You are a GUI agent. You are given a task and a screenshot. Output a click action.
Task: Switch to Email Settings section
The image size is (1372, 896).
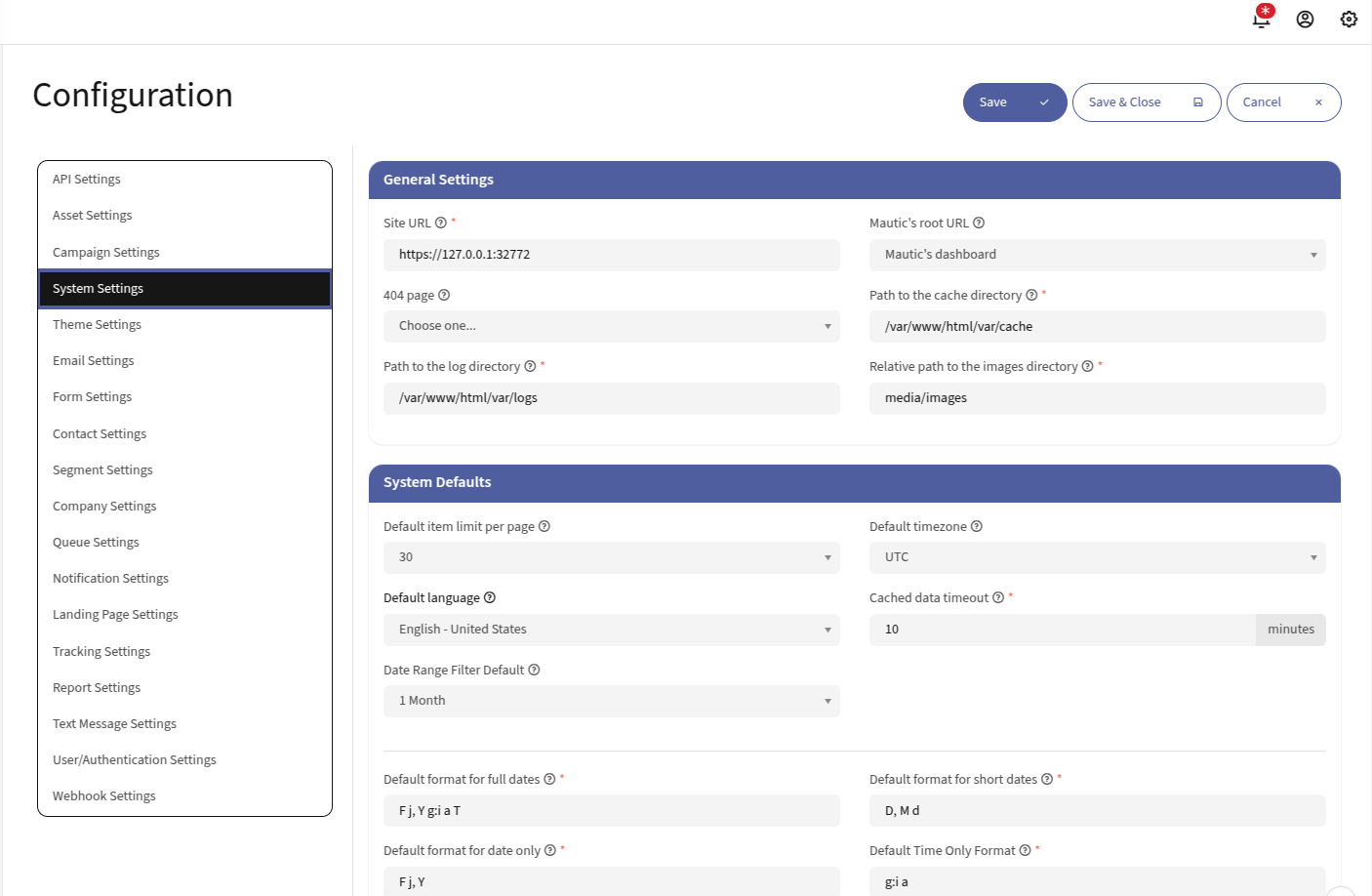click(93, 360)
